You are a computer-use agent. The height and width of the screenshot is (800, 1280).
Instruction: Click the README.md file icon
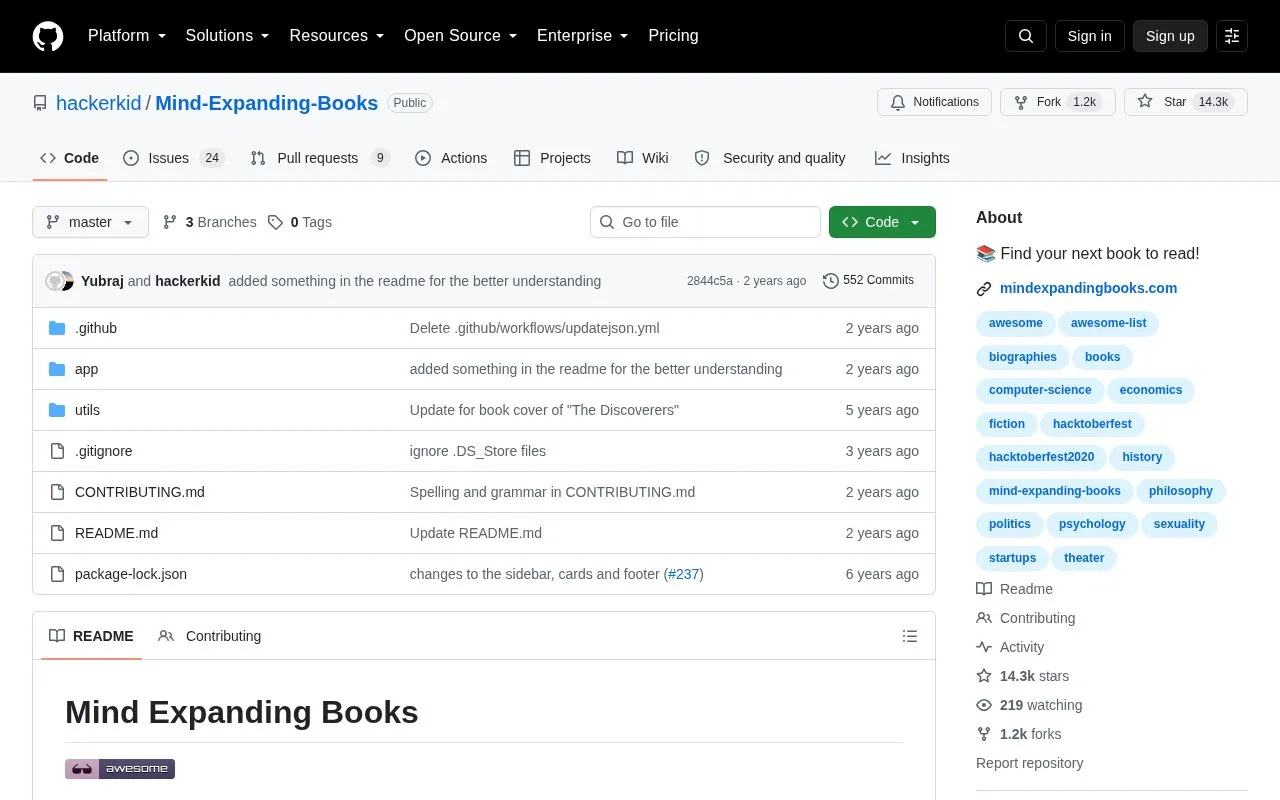[57, 533]
